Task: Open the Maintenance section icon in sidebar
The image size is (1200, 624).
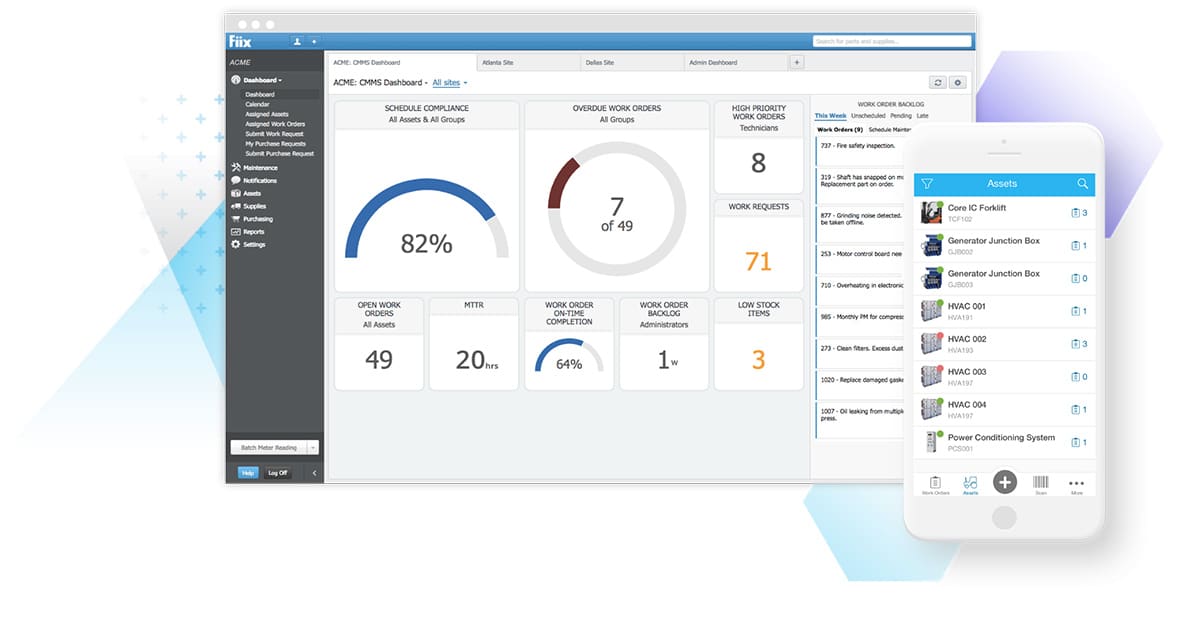Action: point(235,167)
